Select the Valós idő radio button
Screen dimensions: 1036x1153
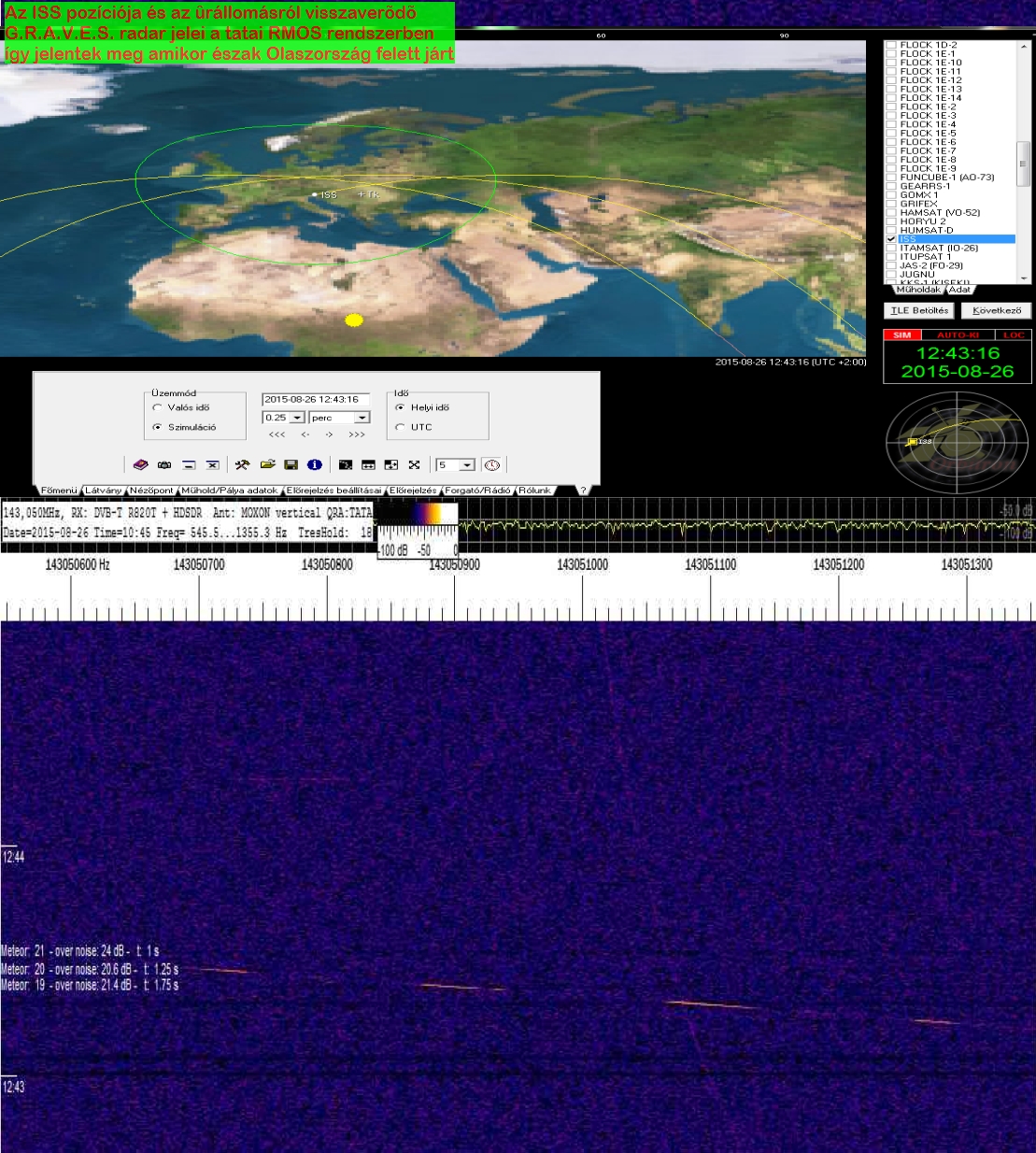click(157, 407)
